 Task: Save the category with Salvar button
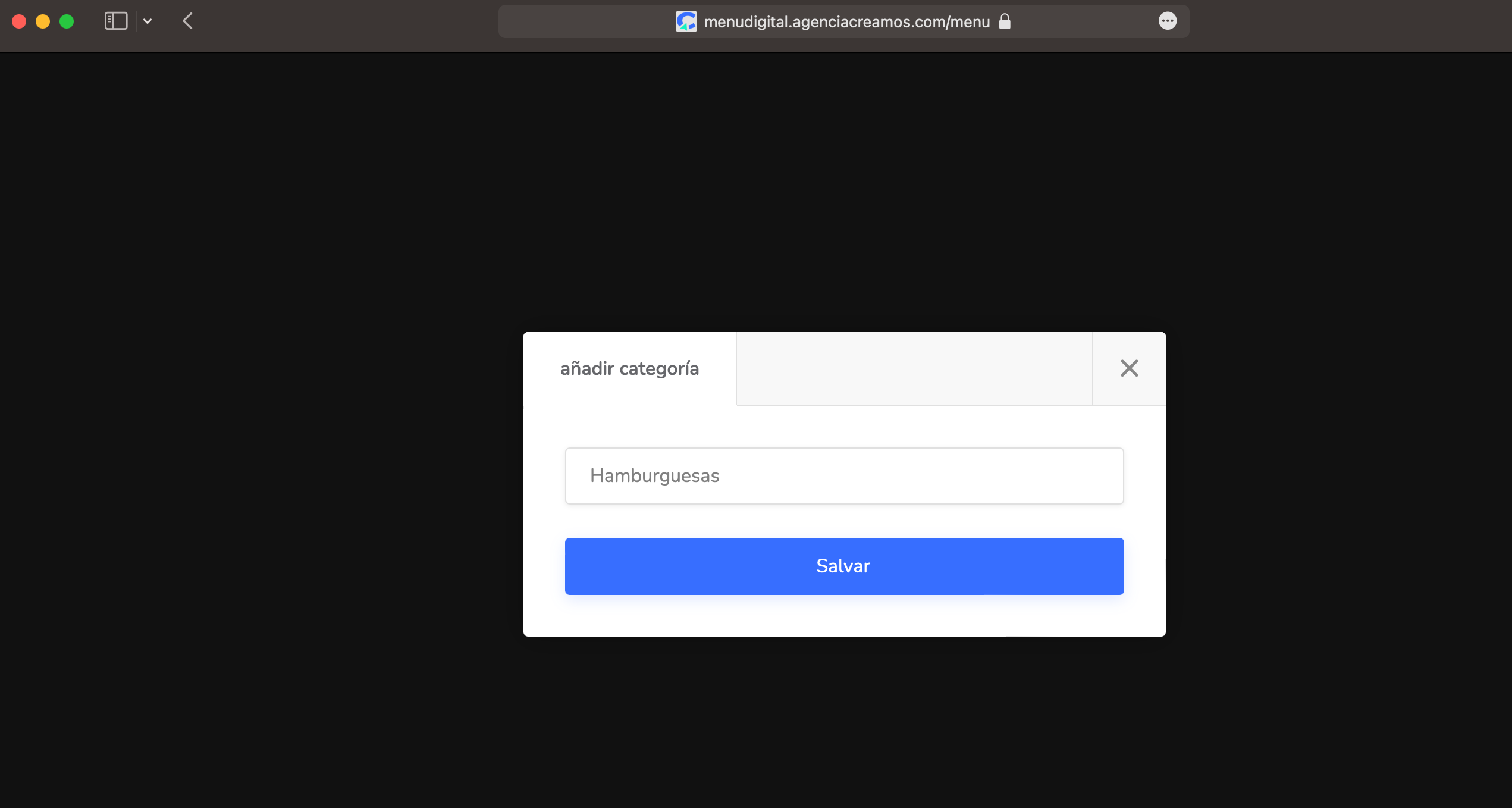(844, 566)
